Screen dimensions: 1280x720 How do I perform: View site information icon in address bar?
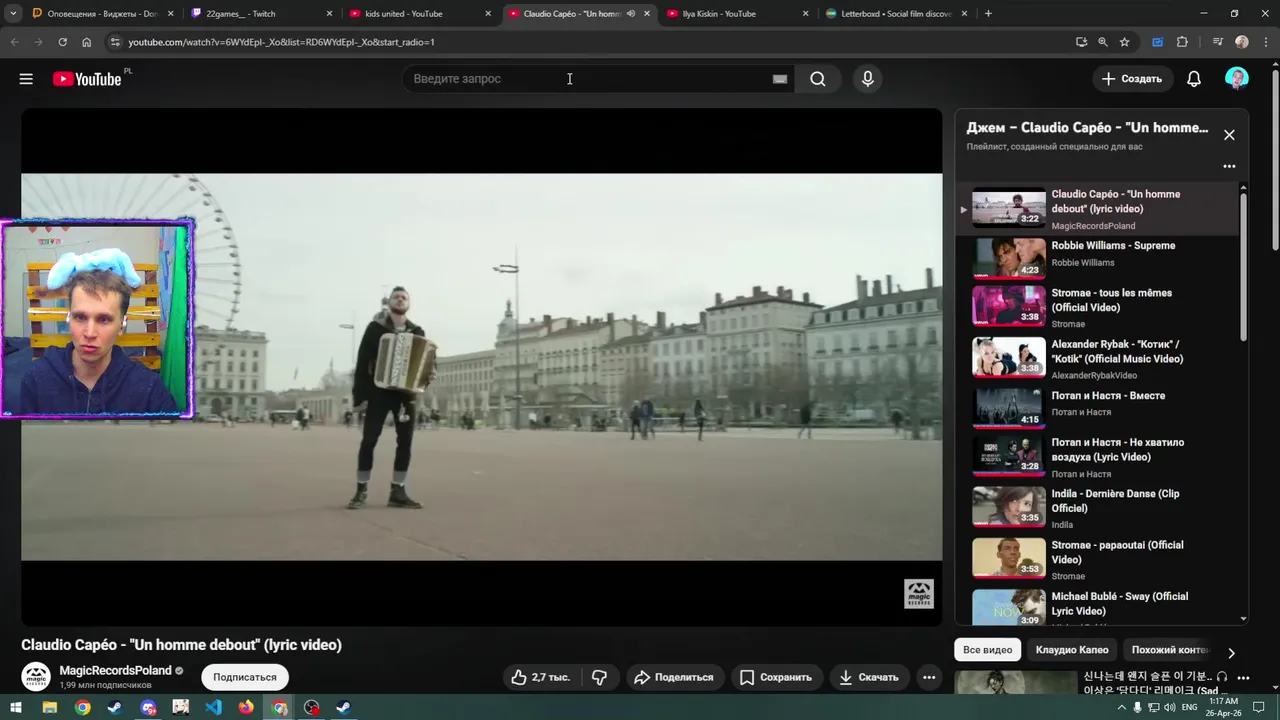click(x=115, y=42)
